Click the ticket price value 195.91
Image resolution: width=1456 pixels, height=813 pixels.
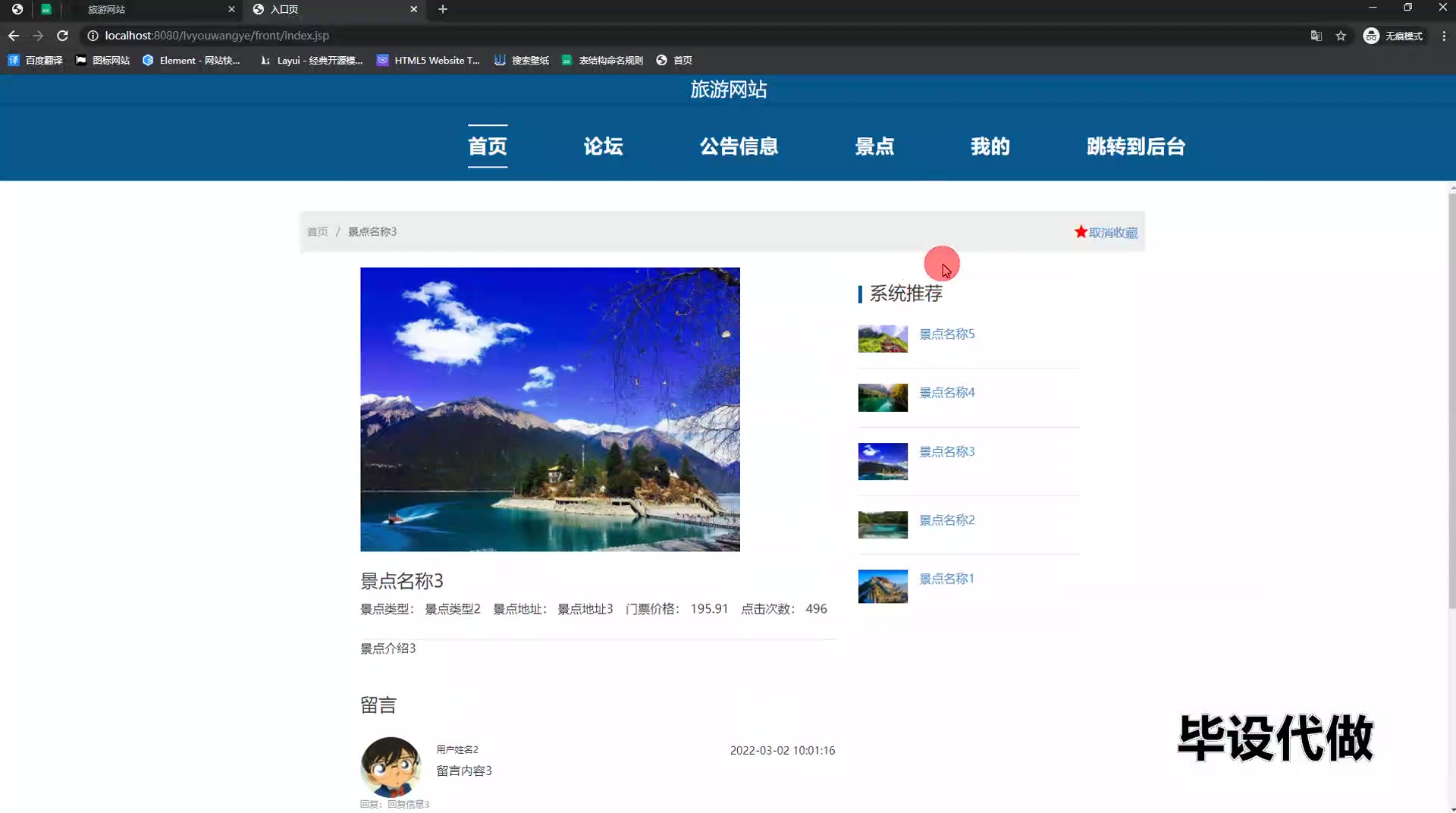pyautogui.click(x=709, y=609)
